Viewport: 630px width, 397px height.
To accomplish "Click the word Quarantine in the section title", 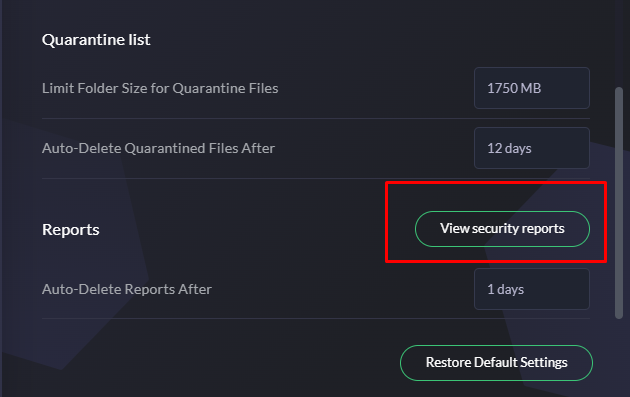I will pyautogui.click(x=83, y=40).
